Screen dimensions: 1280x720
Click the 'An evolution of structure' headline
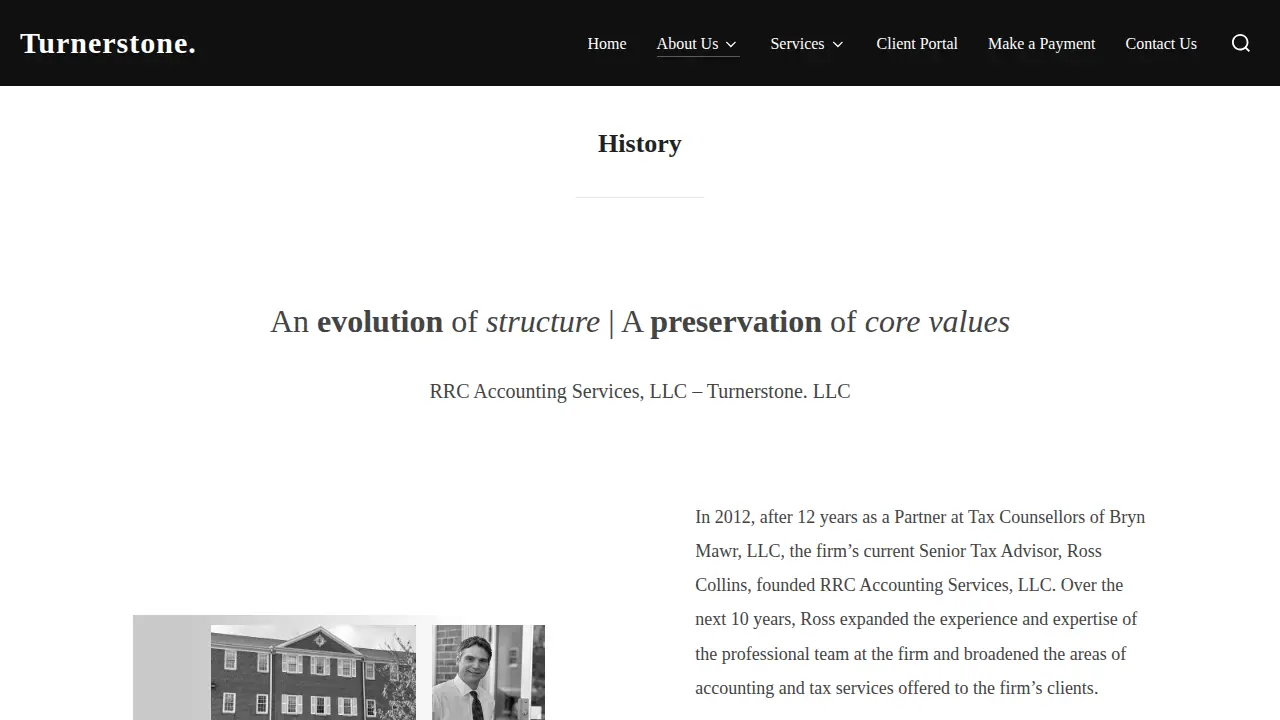640,321
